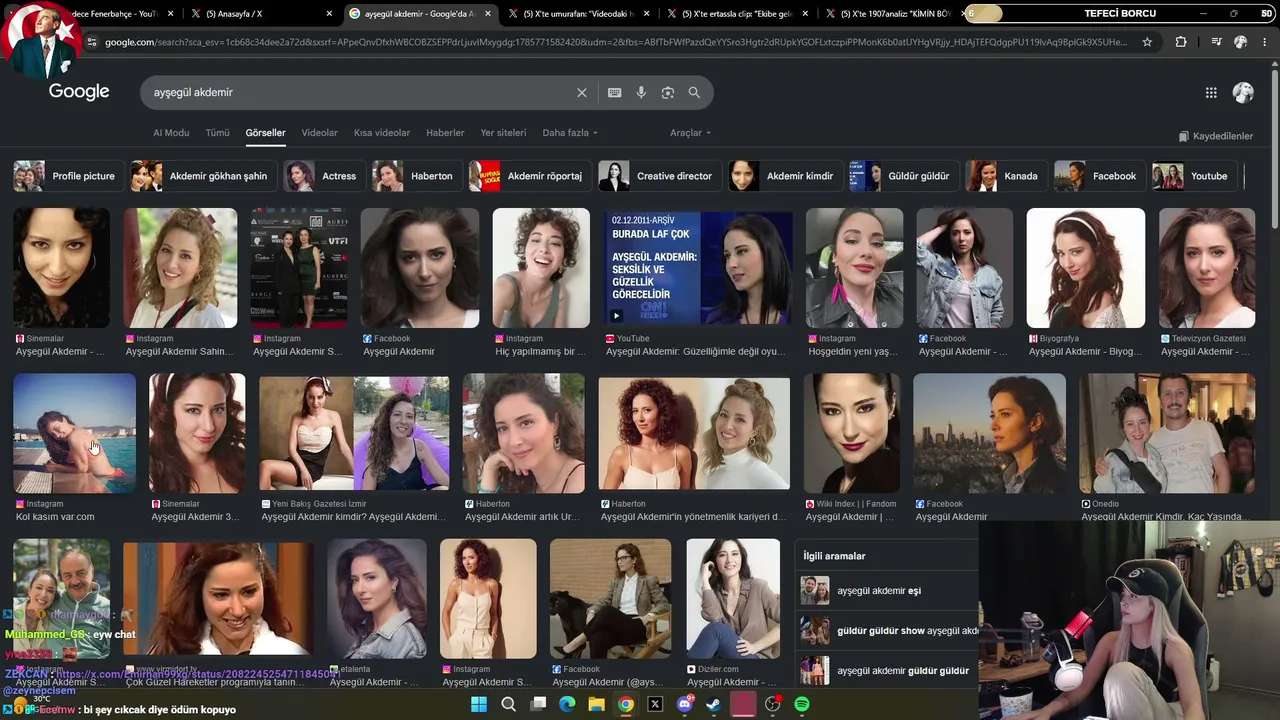Viewport: 1280px width, 720px height.
Task: View site information icon in address bar
Action: coord(92,42)
